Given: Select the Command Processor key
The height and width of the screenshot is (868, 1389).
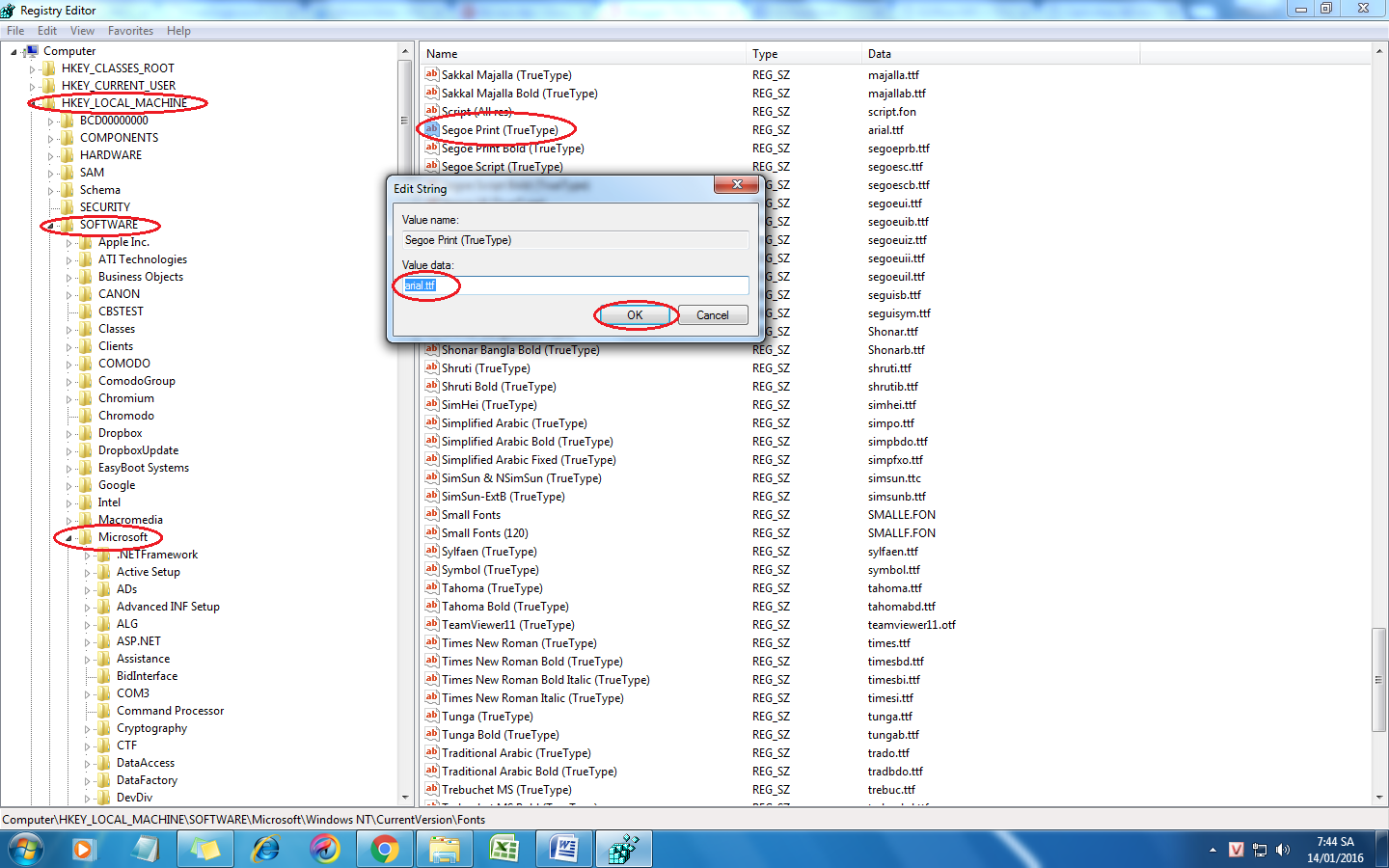Looking at the screenshot, I should 170,711.
